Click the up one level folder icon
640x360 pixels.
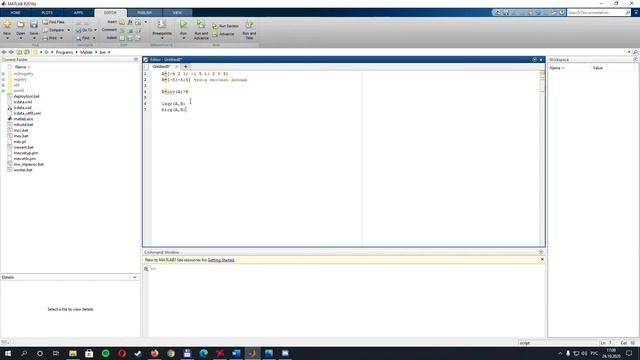(x=19, y=52)
